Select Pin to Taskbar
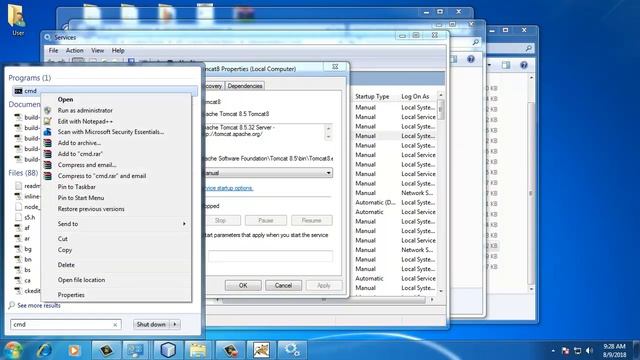 coord(76,187)
